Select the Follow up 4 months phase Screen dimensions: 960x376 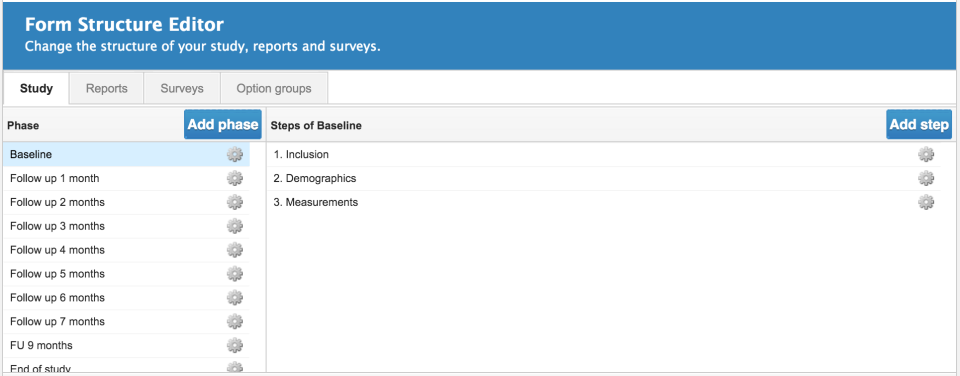[x=126, y=250]
